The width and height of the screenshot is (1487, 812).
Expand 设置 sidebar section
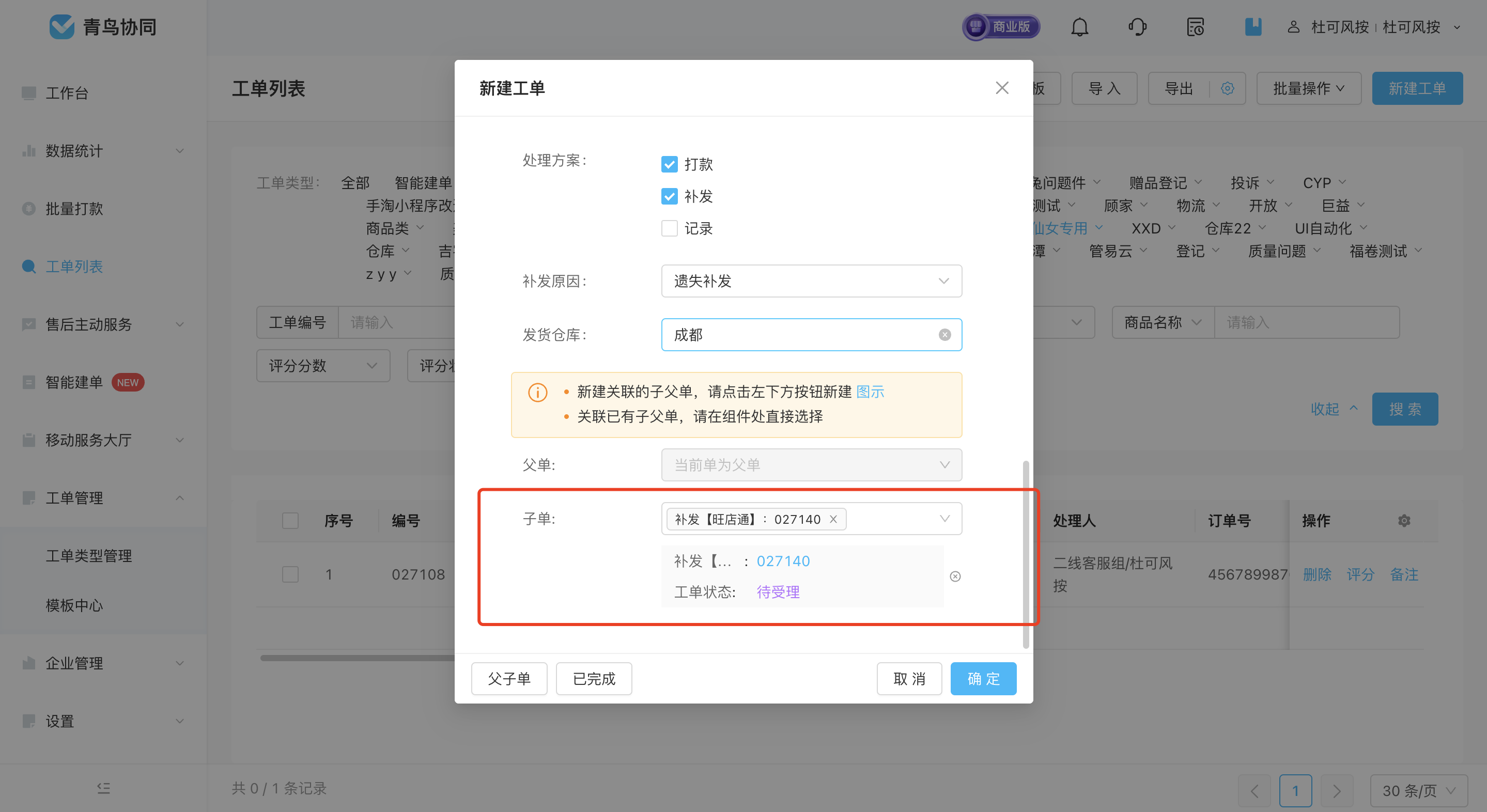pos(179,721)
